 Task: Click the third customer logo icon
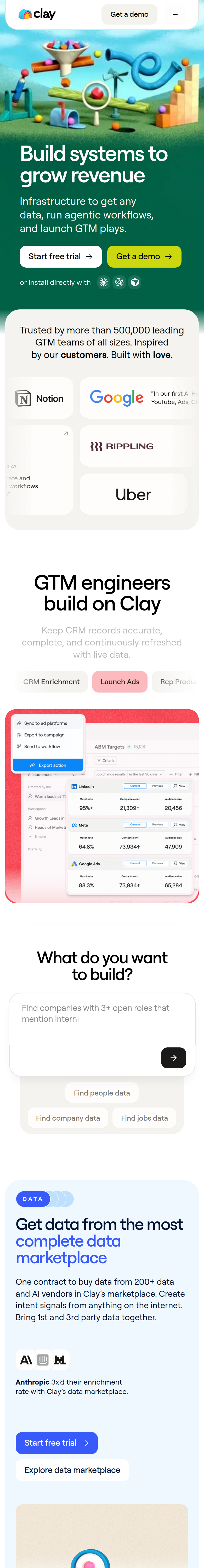(x=60, y=1360)
